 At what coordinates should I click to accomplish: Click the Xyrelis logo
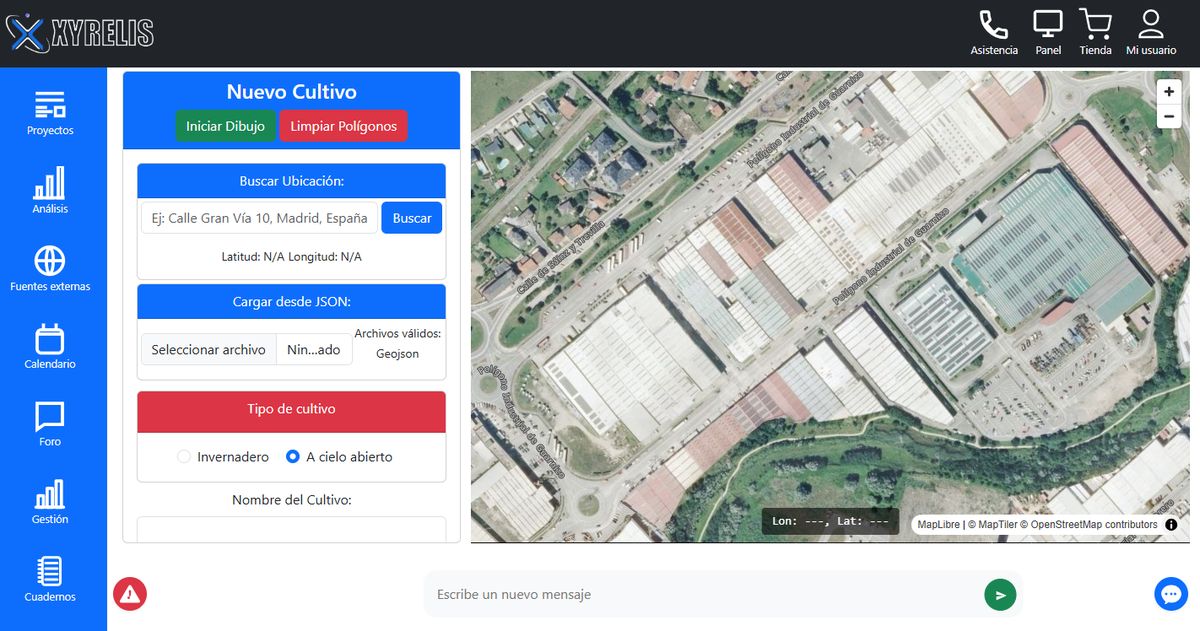pos(80,33)
